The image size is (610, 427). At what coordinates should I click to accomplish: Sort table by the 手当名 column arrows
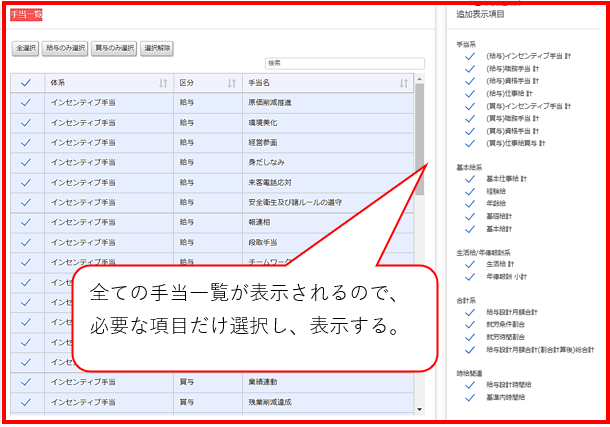tap(403, 83)
